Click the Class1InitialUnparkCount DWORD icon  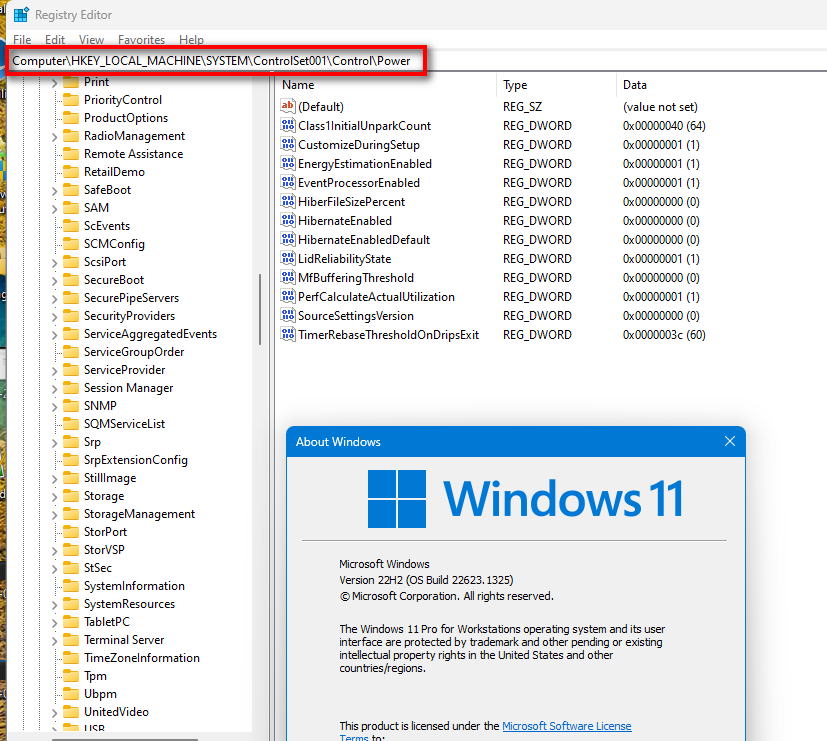tap(287, 126)
